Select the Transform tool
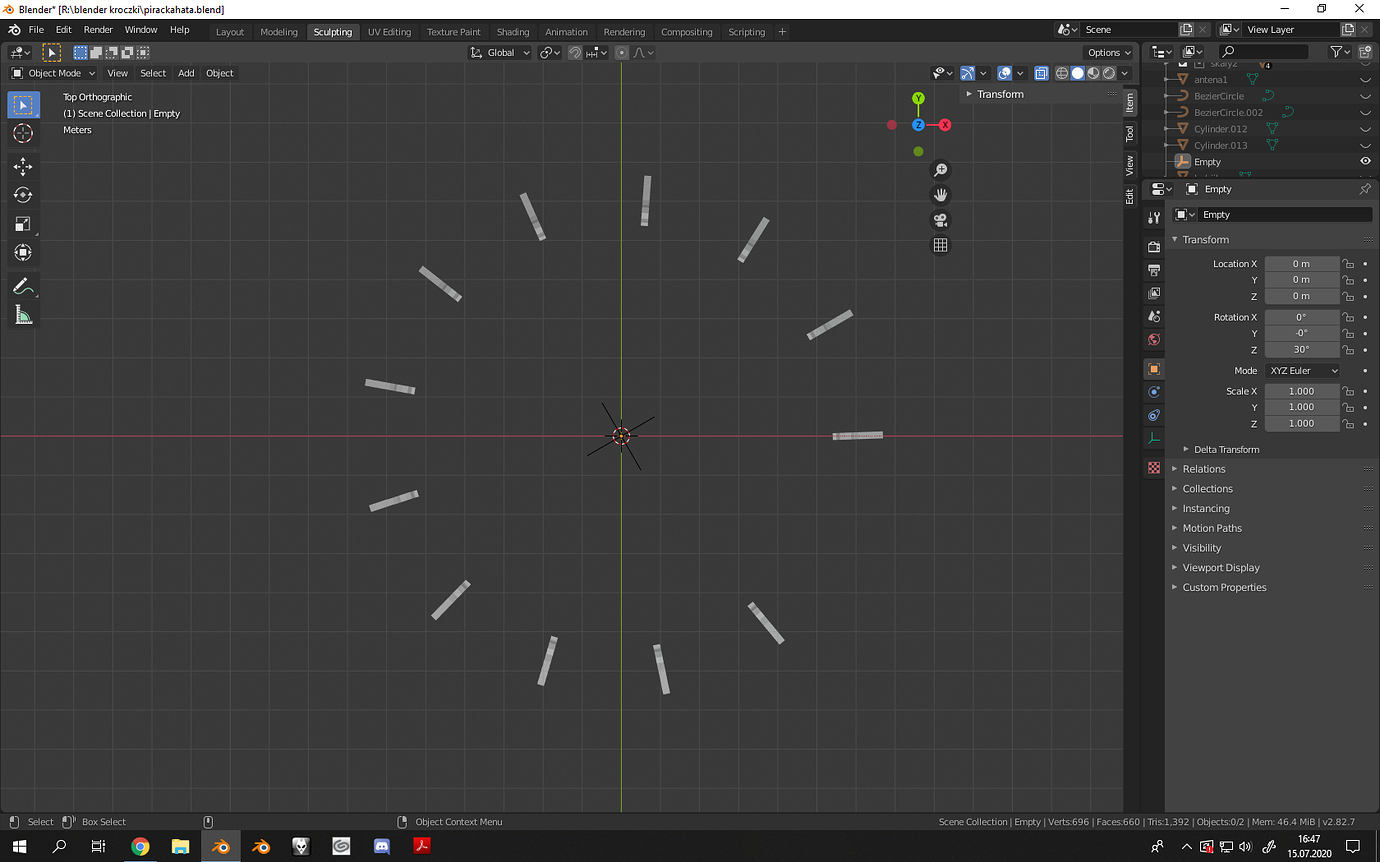Viewport: 1380px width, 862px height. click(x=24, y=253)
